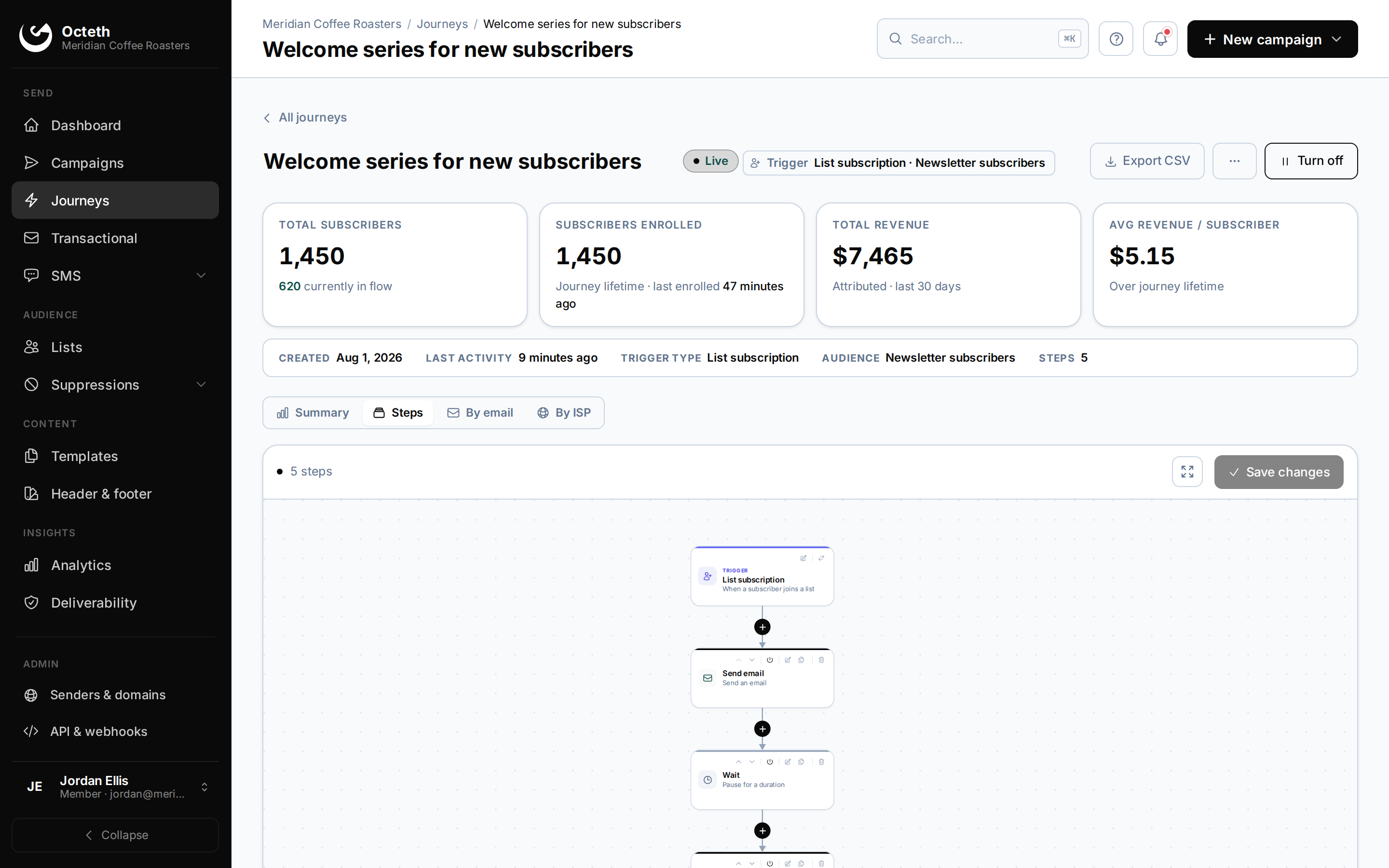Focus the Search field

click(982, 39)
